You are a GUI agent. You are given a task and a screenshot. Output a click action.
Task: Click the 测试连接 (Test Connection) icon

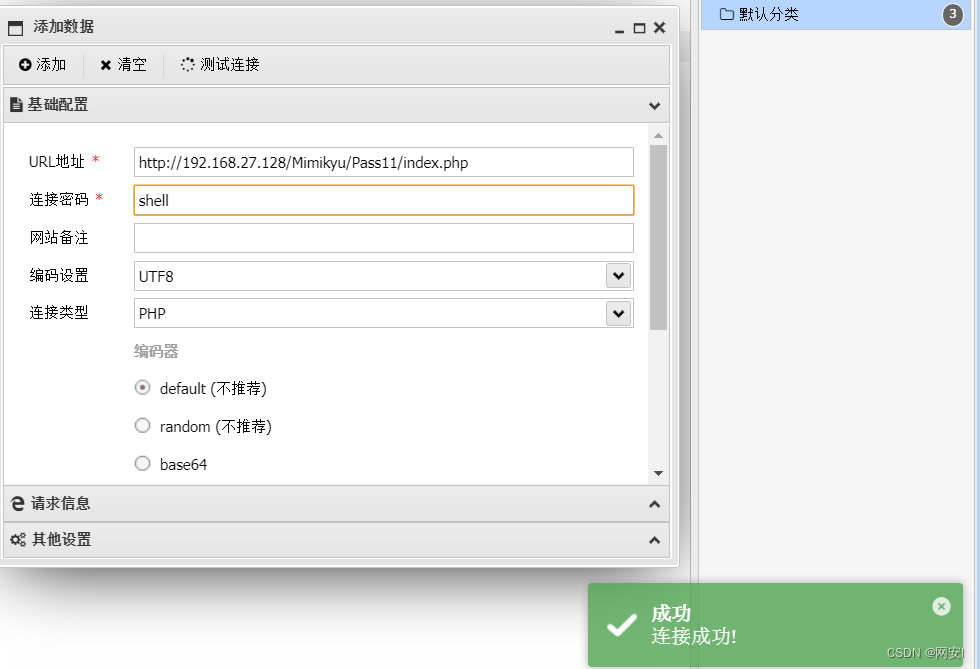coord(187,65)
